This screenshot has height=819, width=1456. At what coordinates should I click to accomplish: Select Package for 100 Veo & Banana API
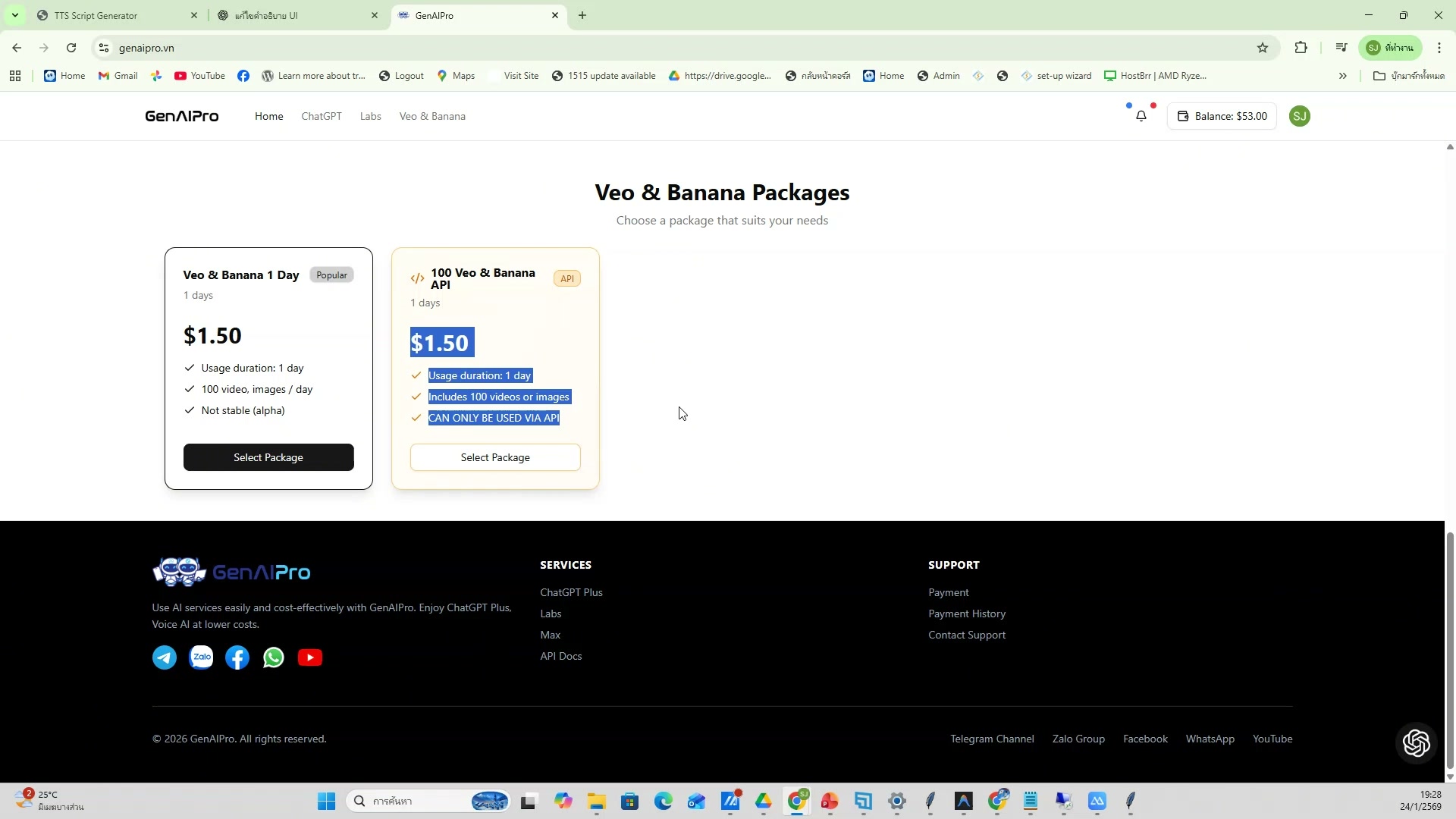[495, 457]
